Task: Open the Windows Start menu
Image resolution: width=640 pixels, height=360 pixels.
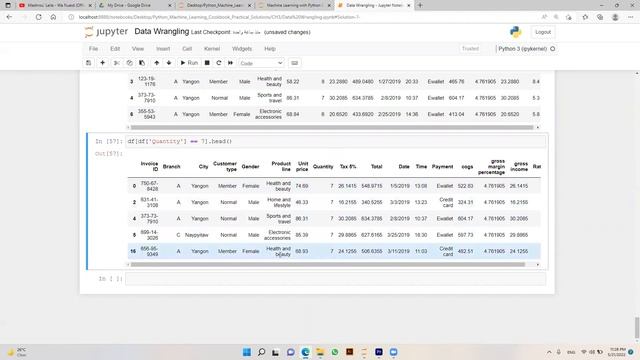Action: pyautogui.click(x=247, y=352)
